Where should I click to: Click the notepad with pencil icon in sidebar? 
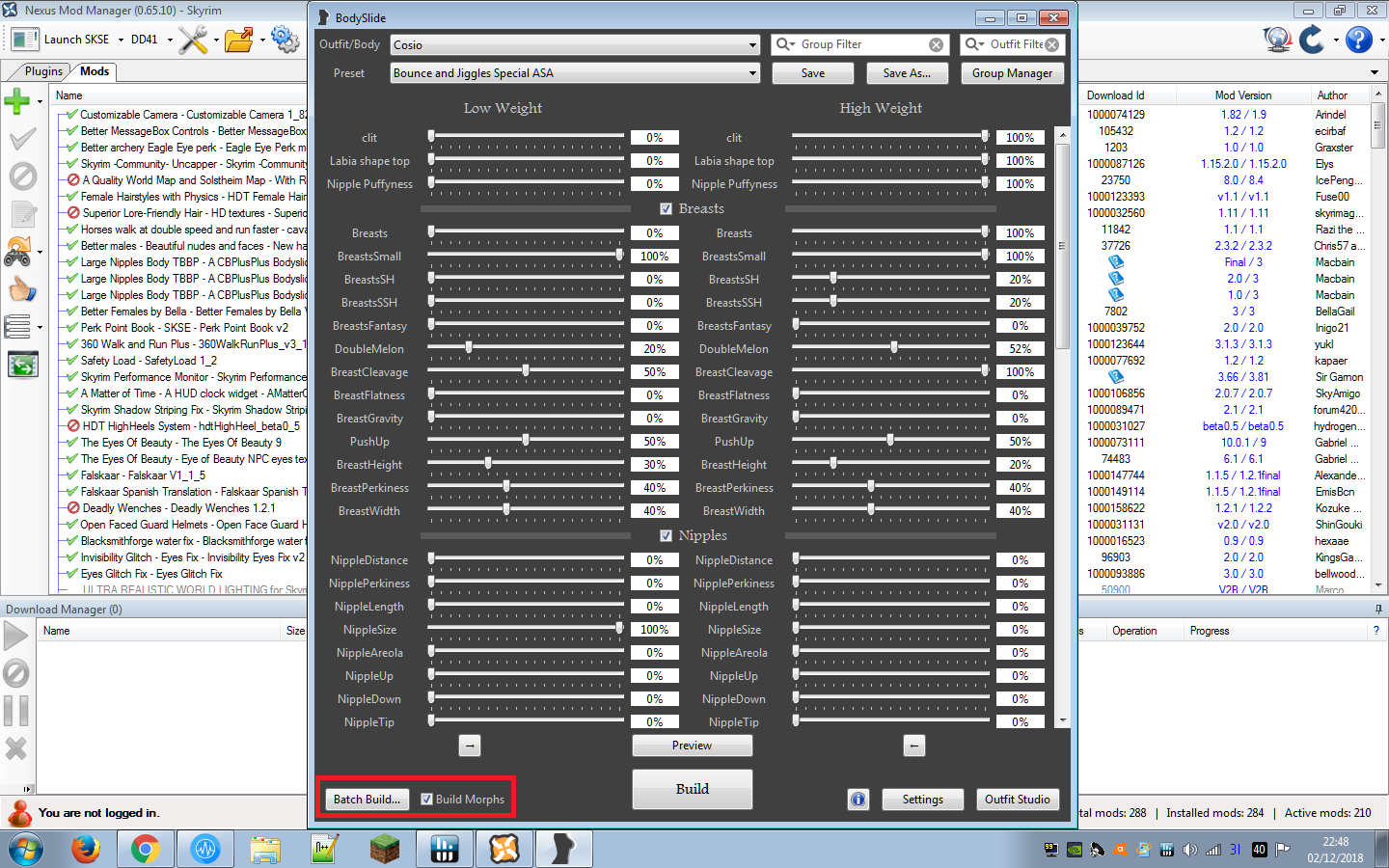click(22, 214)
